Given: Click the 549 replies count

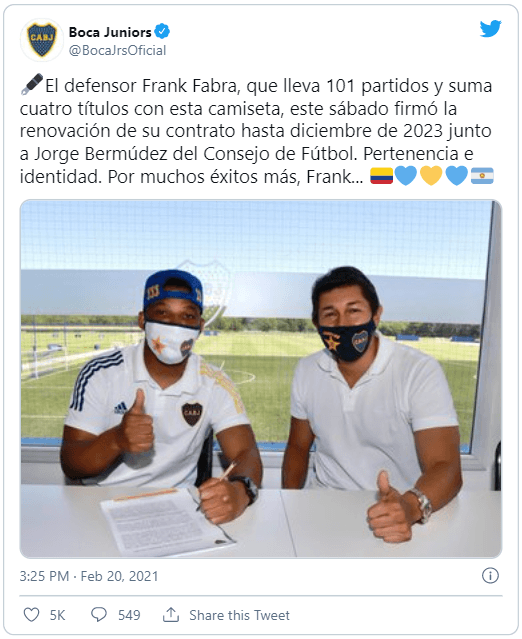Looking at the screenshot, I should [129, 615].
